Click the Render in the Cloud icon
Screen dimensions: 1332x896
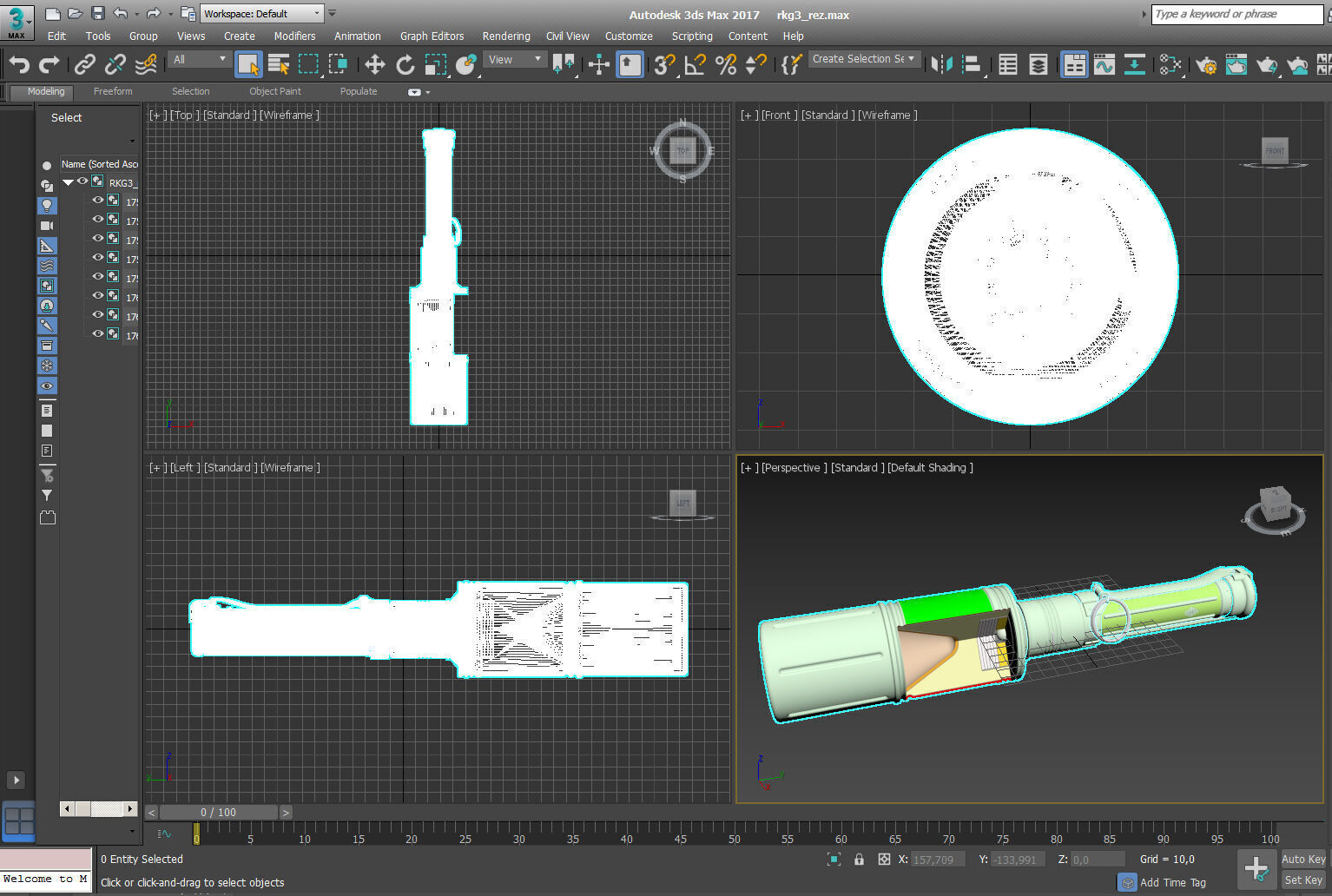pos(1297,64)
